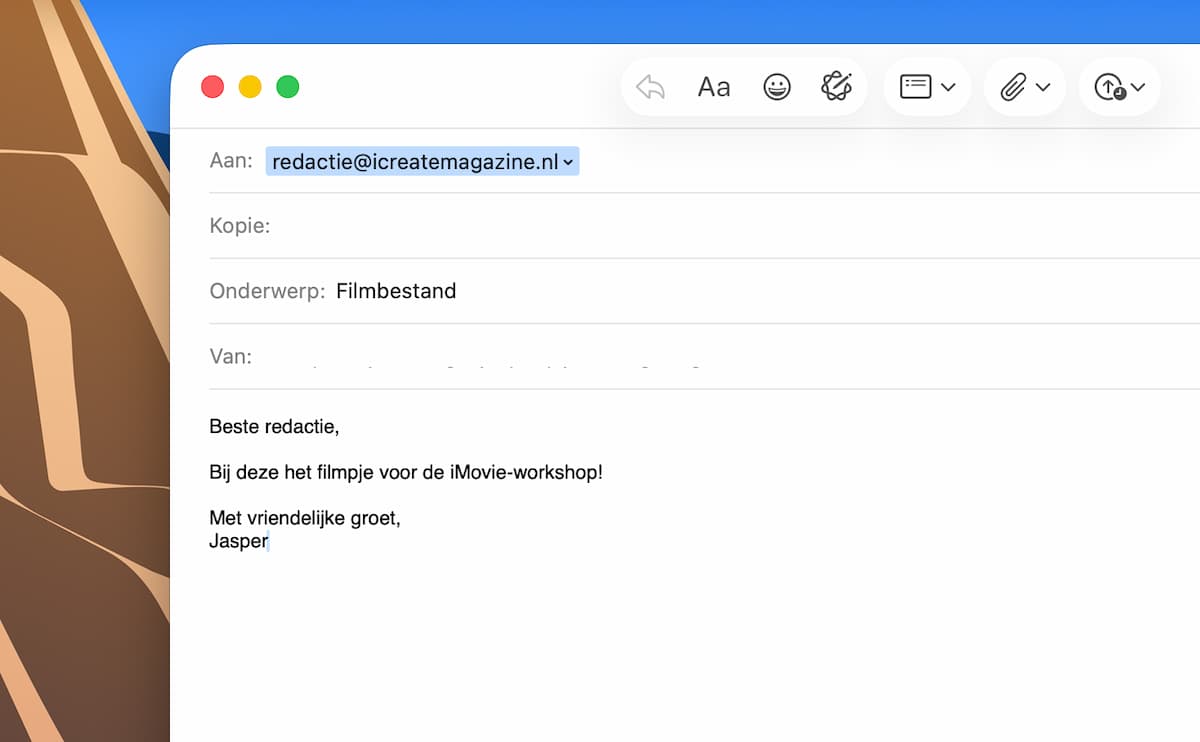Place the cursor on 'Beste redactie,' line
Viewport: 1200px width, 742px height.
click(x=274, y=427)
